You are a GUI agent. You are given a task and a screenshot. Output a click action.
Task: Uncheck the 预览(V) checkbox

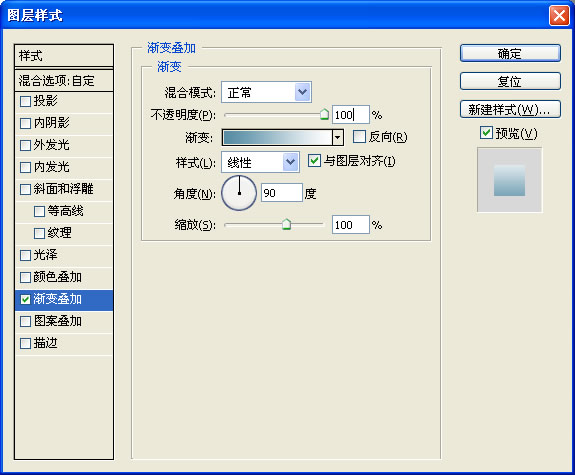[x=486, y=132]
